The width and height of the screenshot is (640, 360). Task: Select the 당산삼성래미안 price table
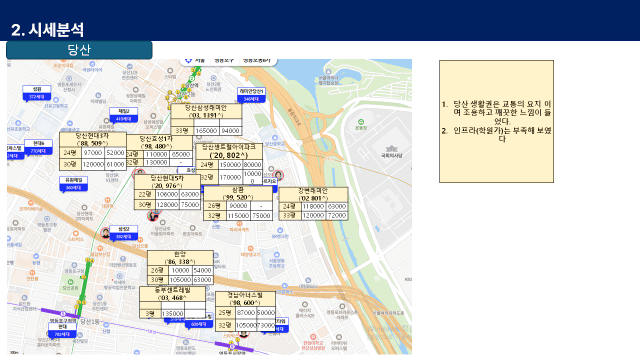click(206, 120)
